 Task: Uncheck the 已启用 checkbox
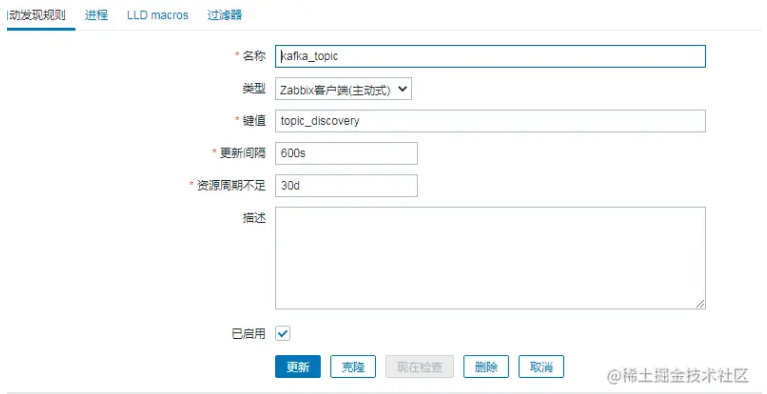click(283, 334)
